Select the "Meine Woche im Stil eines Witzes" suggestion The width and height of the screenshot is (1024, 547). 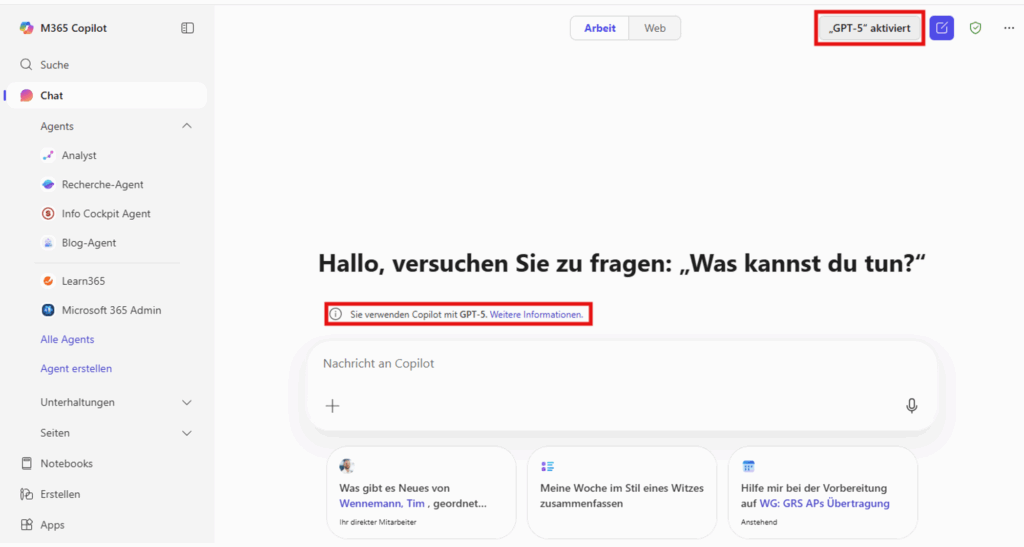point(622,492)
